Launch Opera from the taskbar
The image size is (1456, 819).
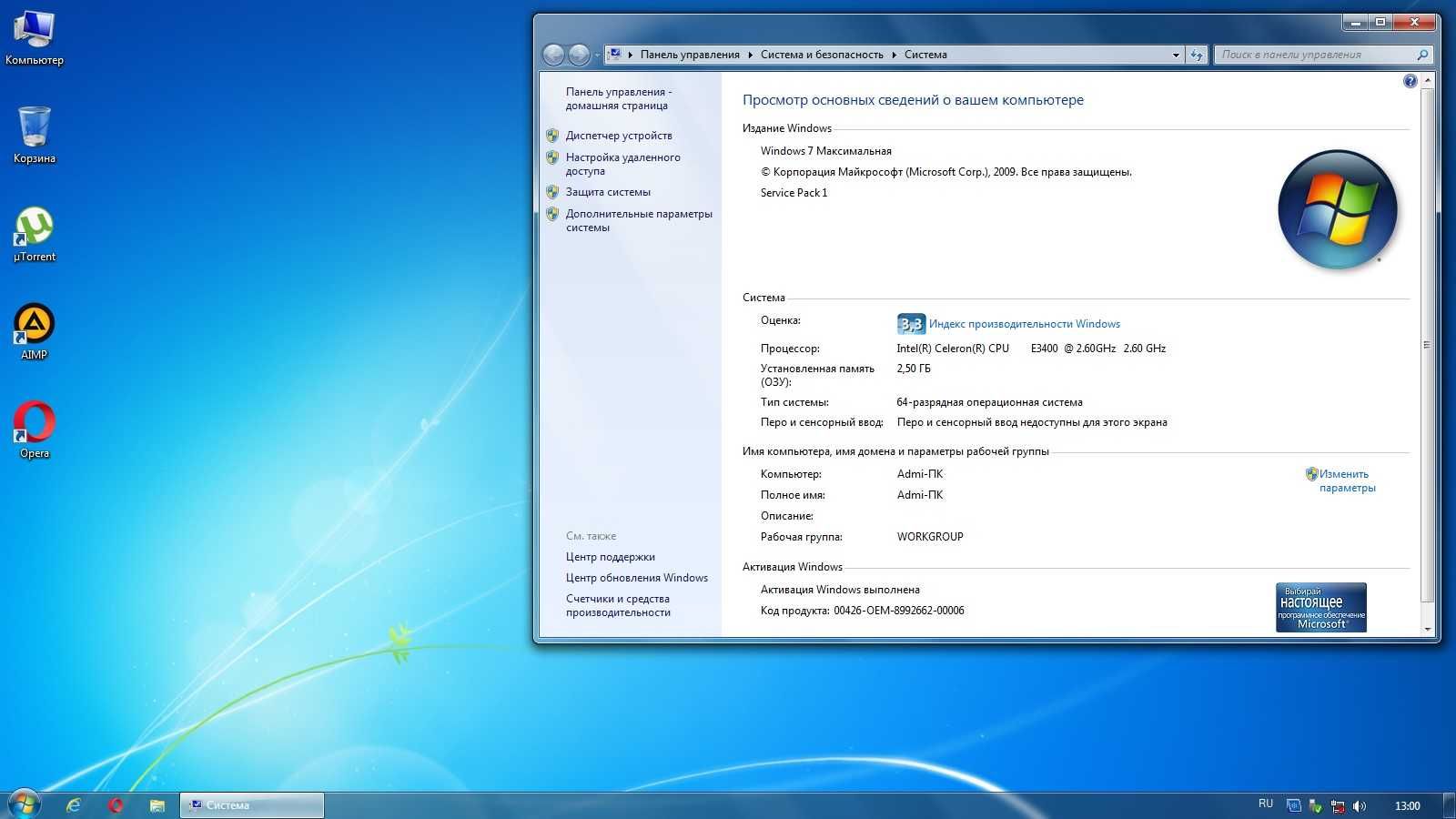coord(116,805)
